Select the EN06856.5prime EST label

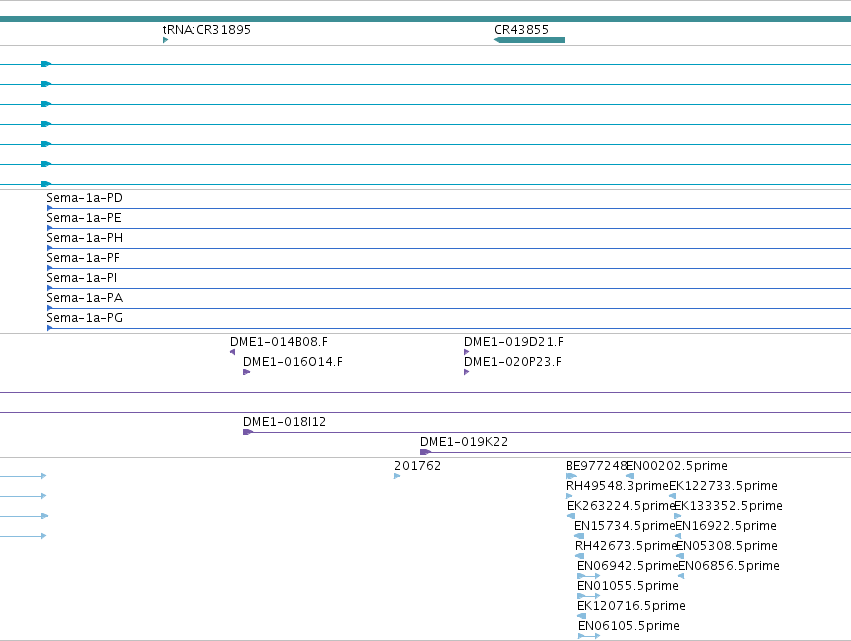[729, 567]
